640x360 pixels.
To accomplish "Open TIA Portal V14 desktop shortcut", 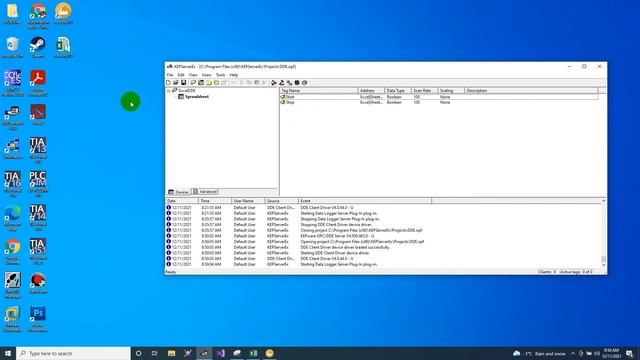I will click(x=38, y=218).
